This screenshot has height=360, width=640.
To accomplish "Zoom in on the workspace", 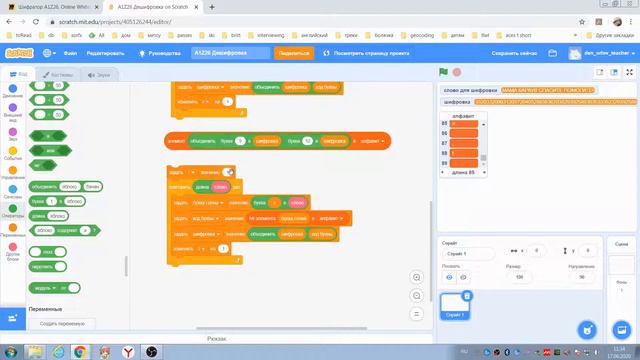I will coord(416,278).
